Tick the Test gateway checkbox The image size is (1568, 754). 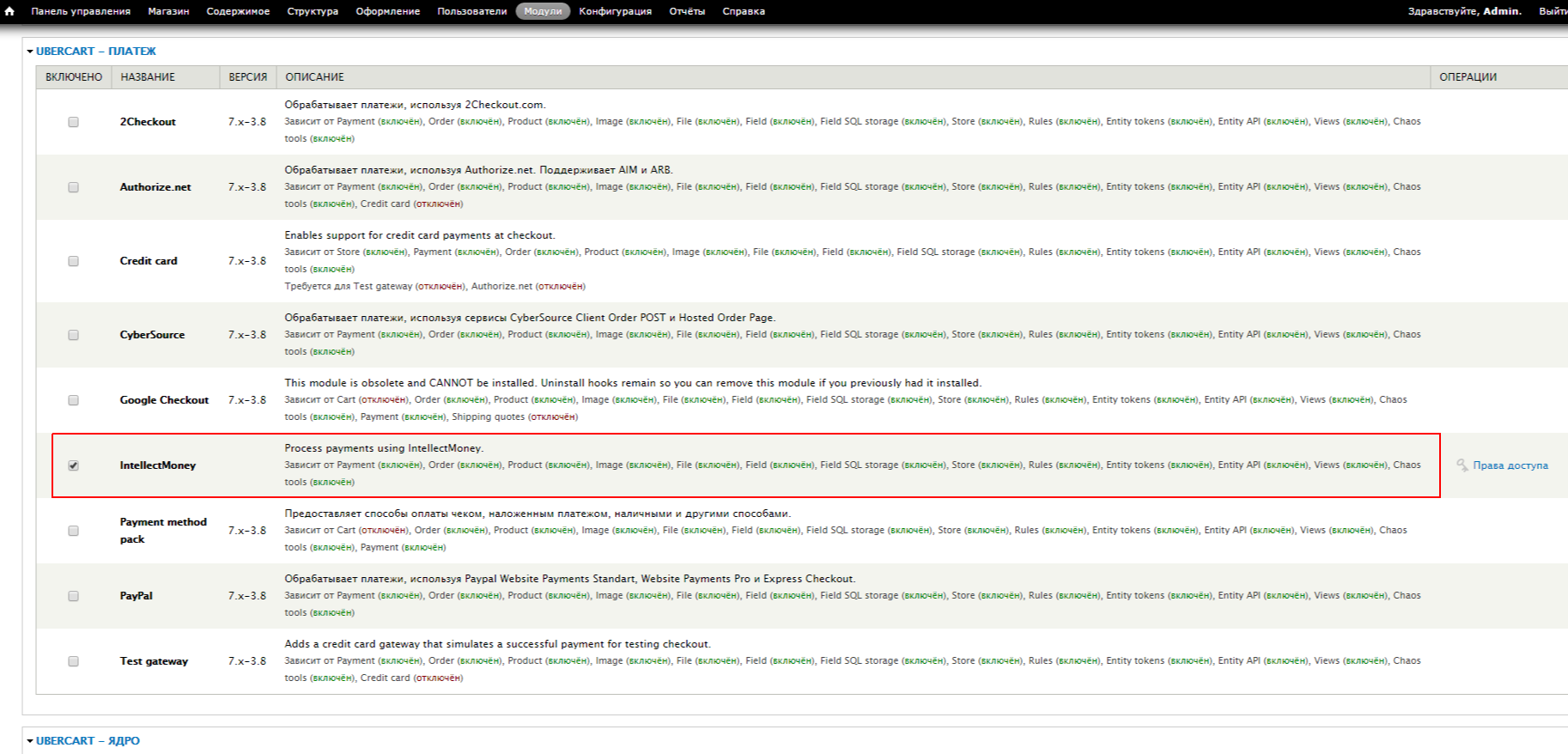[x=73, y=661]
